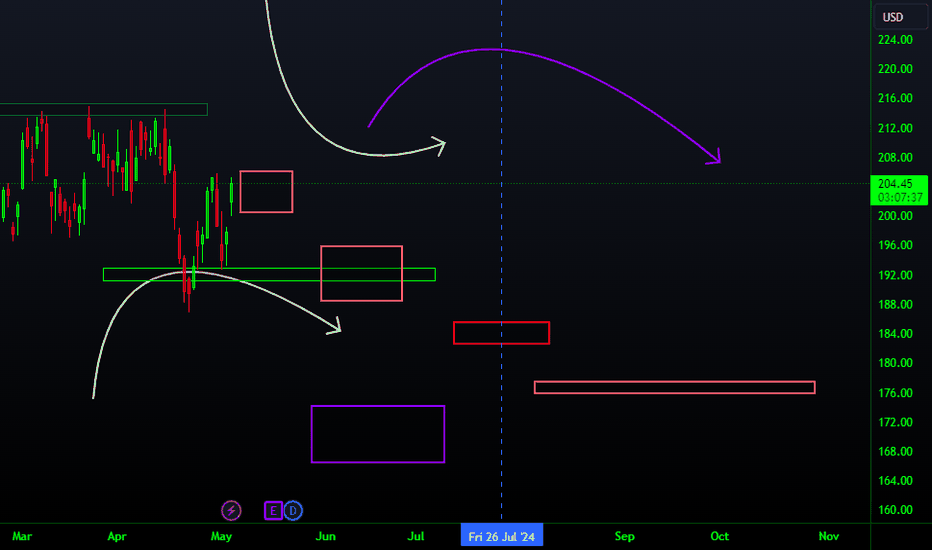
Task: Click the 208.00 price axis label
Action: coord(895,158)
